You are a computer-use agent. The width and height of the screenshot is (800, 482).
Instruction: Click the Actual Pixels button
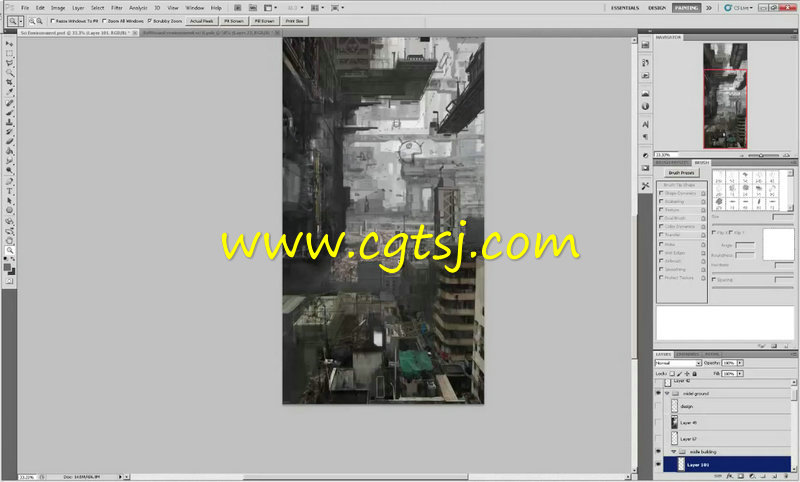tap(202, 21)
